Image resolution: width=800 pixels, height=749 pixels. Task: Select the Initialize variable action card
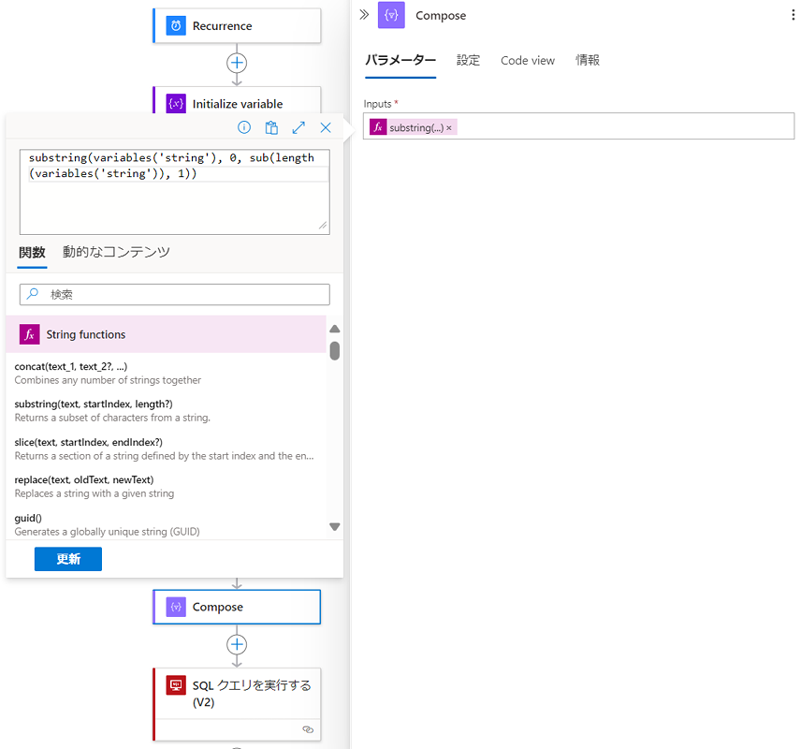[x=237, y=101]
